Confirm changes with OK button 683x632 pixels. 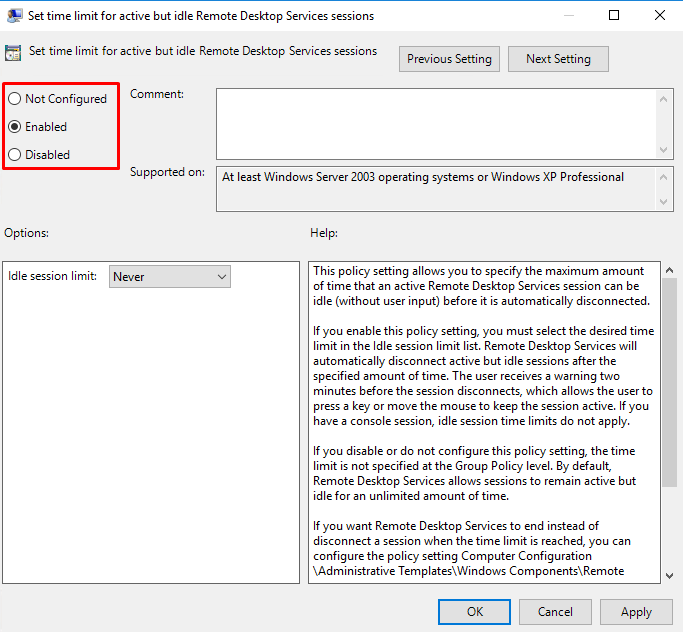[x=475, y=611]
